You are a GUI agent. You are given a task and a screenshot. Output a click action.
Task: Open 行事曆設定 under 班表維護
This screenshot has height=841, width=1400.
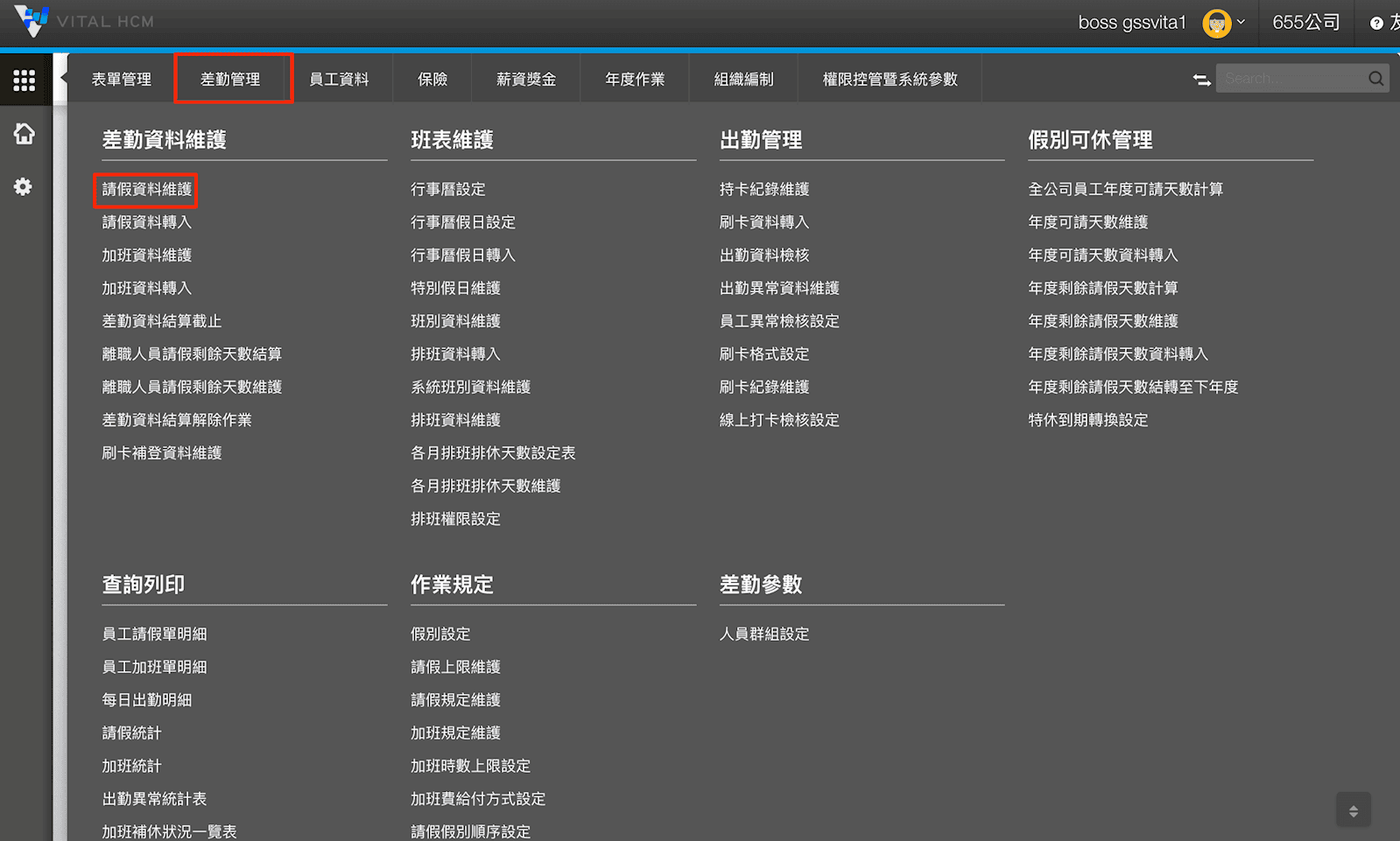pyautogui.click(x=447, y=189)
